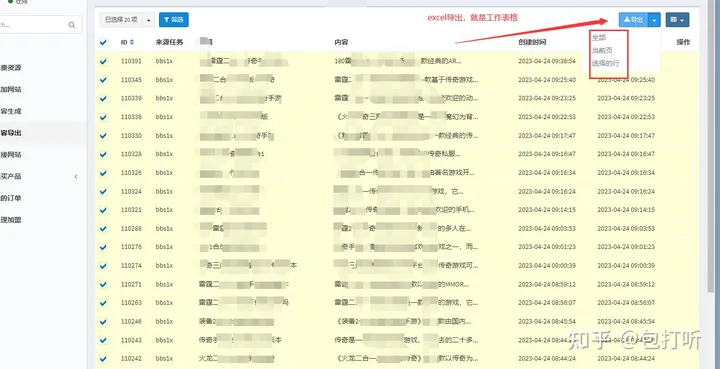Uncheck the row 110271 checkbox
The height and width of the screenshot is (369, 720).
[x=103, y=285]
